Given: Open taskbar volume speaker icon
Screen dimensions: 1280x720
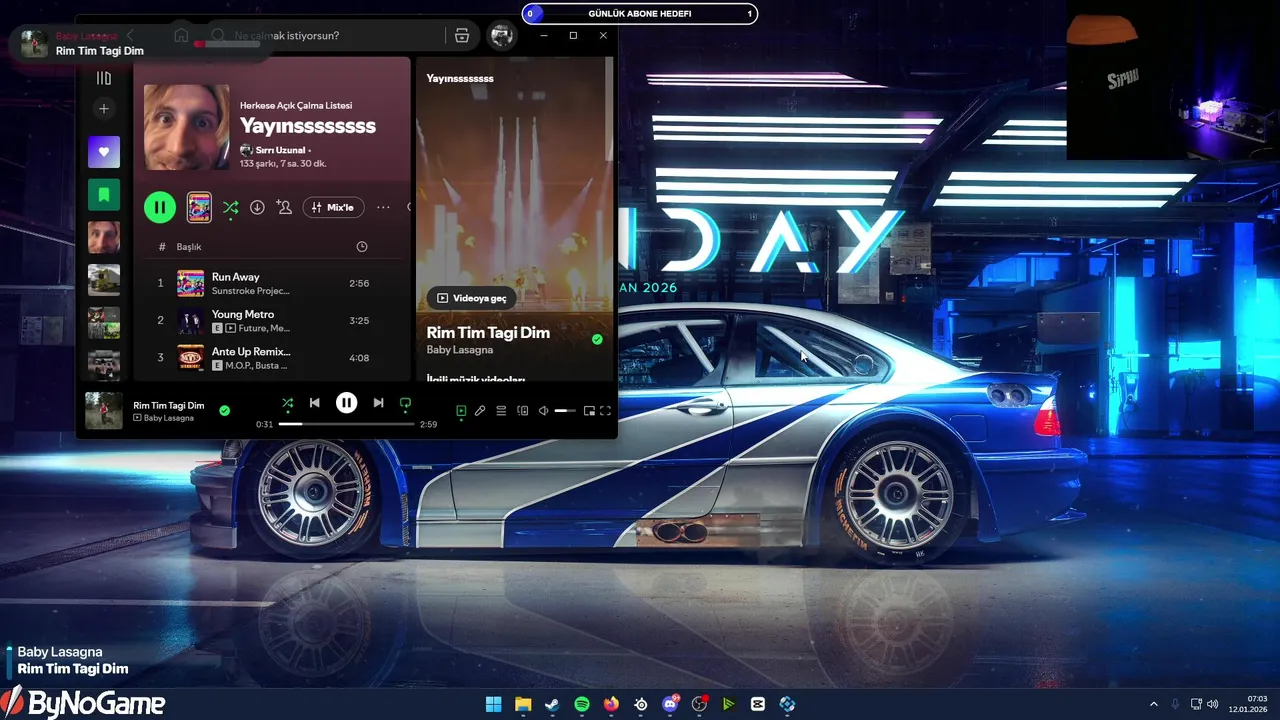Looking at the screenshot, I should pyautogui.click(x=1212, y=704).
